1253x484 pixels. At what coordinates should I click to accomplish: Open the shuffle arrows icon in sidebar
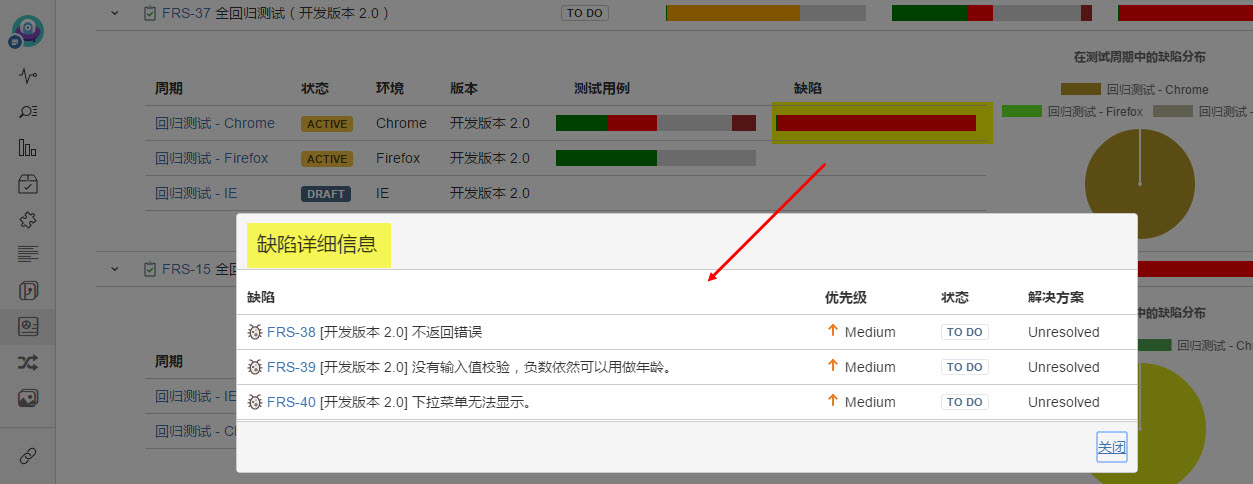(28, 362)
